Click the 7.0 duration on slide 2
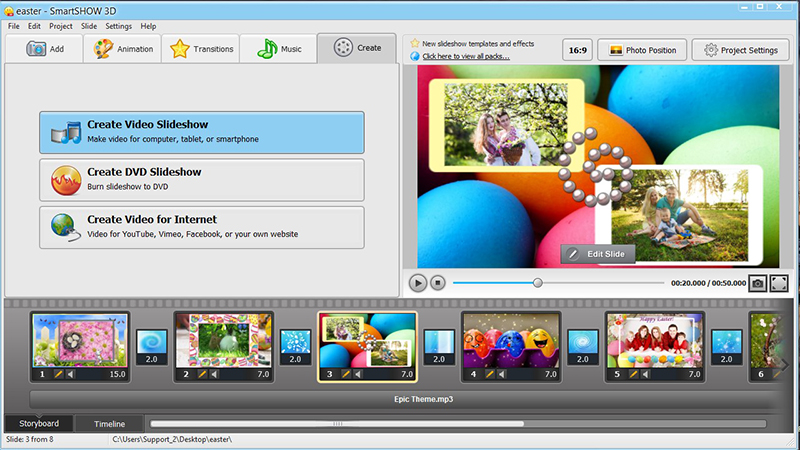This screenshot has height=450, width=800. click(263, 374)
